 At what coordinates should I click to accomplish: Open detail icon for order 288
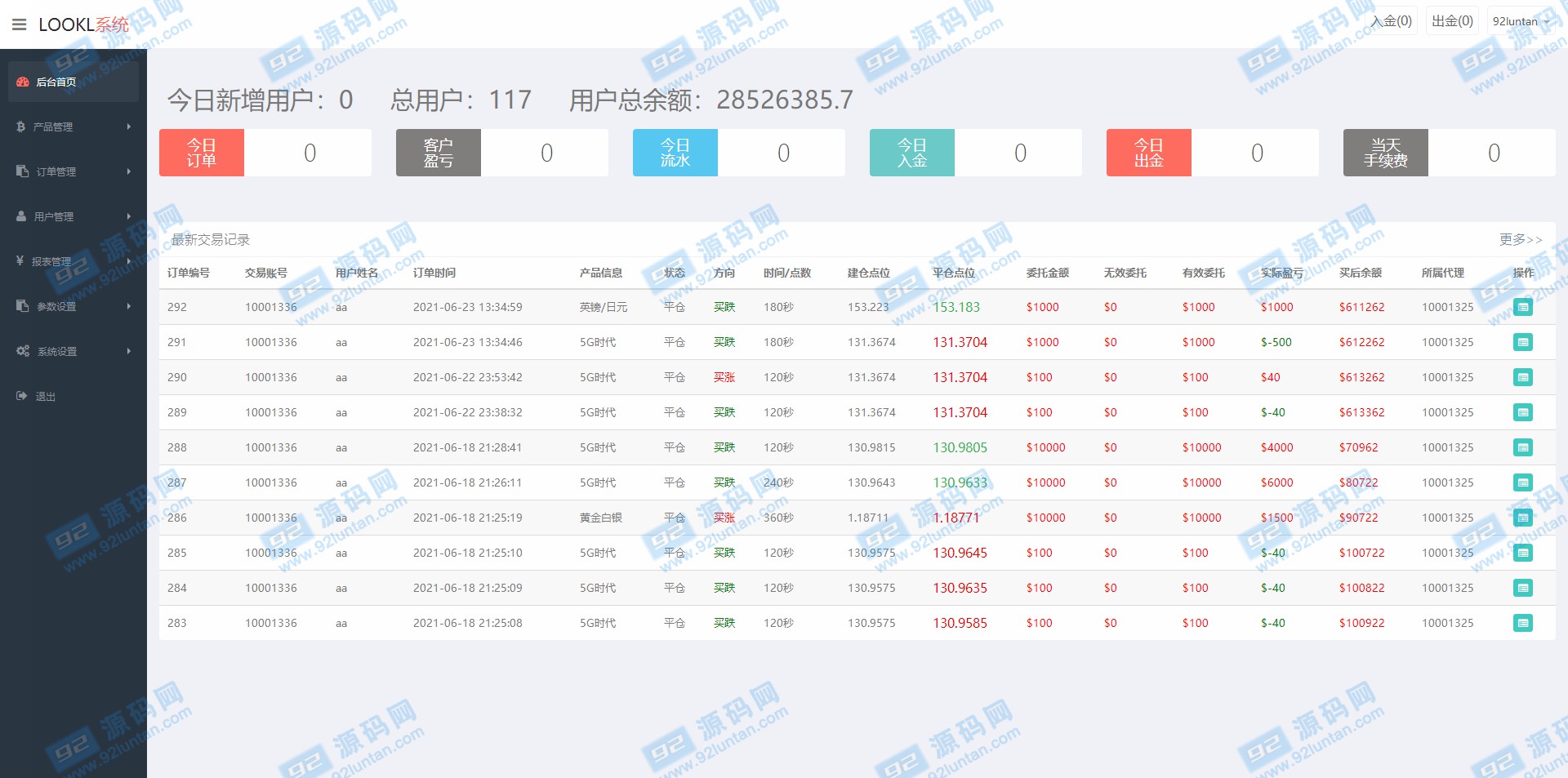coord(1523,447)
